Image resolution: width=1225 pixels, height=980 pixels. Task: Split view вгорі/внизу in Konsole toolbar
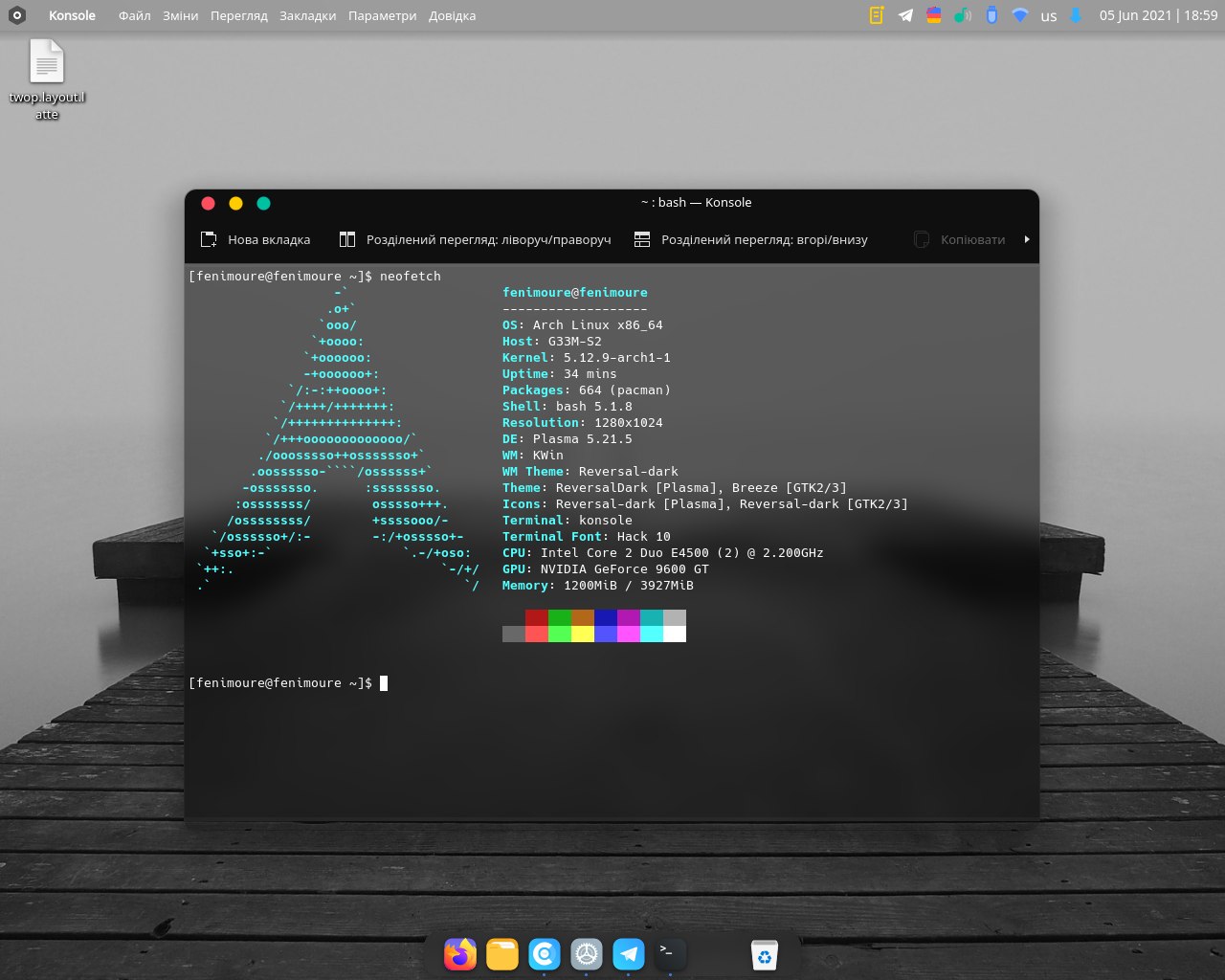[751, 239]
